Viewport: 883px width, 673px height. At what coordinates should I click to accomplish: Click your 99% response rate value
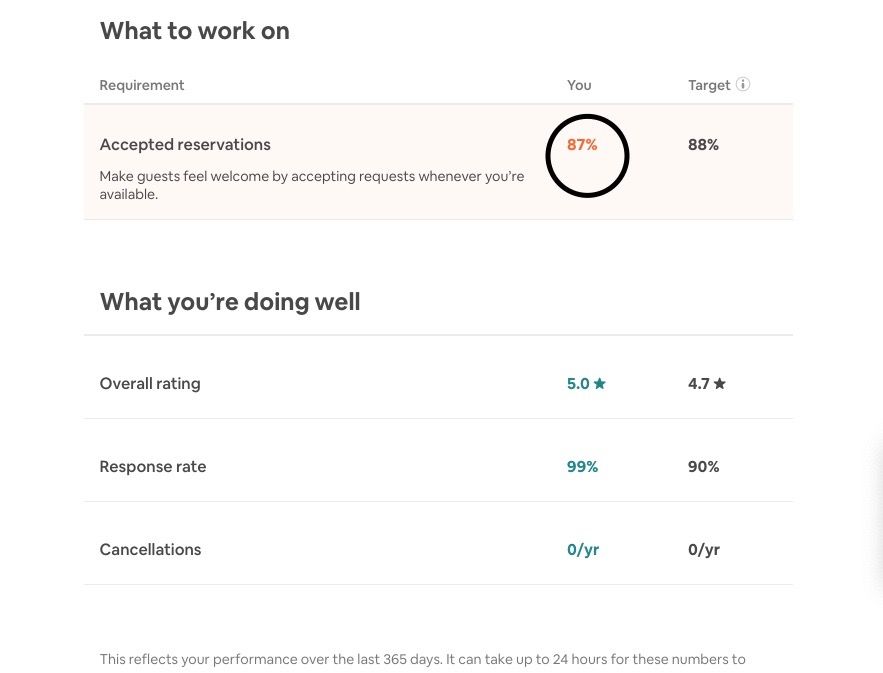pos(582,467)
